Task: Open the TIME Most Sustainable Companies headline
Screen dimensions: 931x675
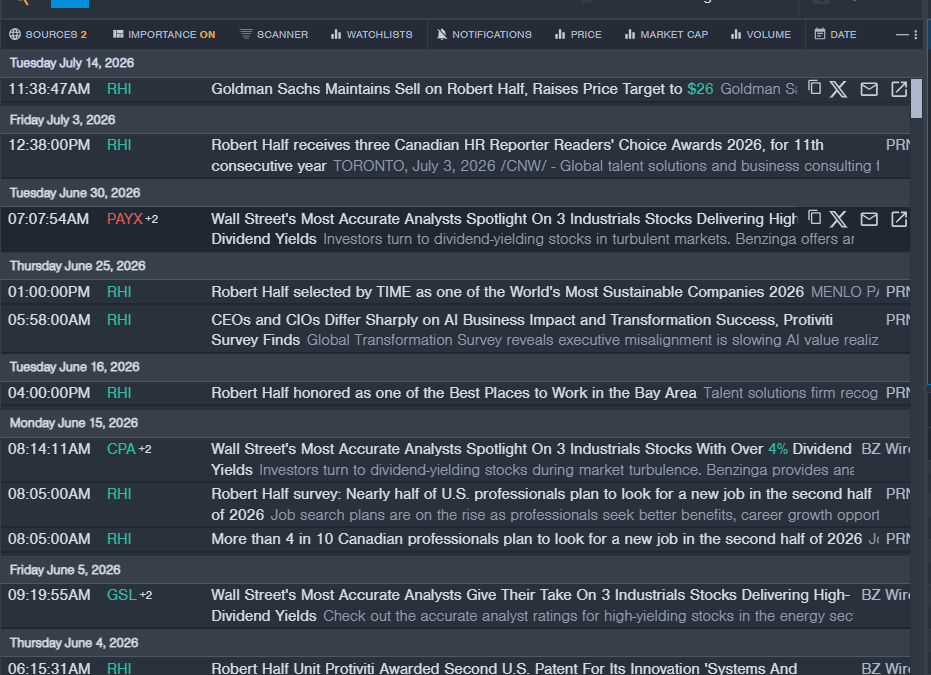Action: click(507, 292)
